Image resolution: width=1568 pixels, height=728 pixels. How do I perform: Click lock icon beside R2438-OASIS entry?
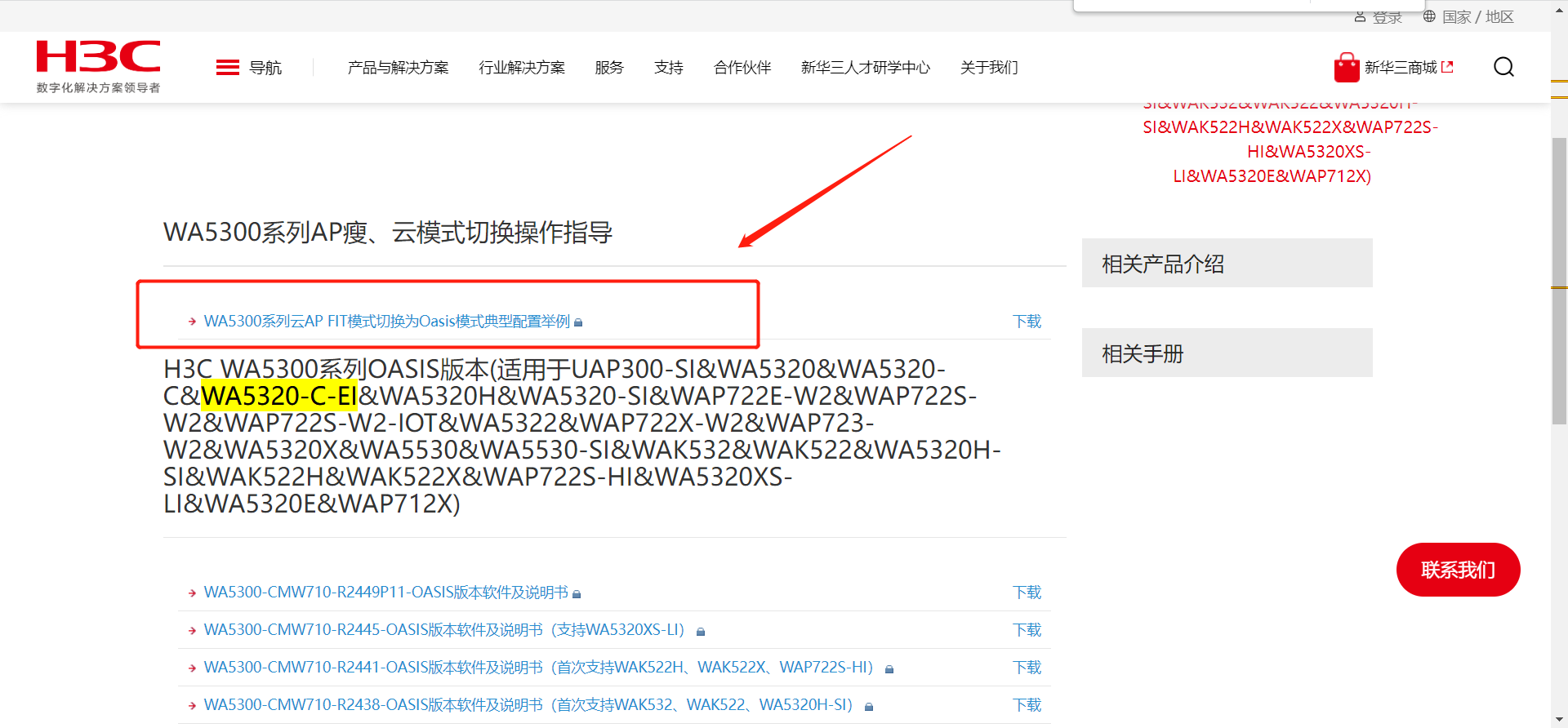coord(869,706)
